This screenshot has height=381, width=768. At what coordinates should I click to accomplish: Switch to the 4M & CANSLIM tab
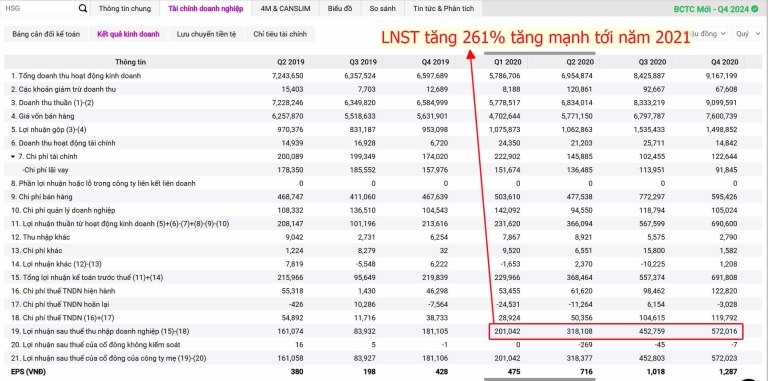[285, 8]
